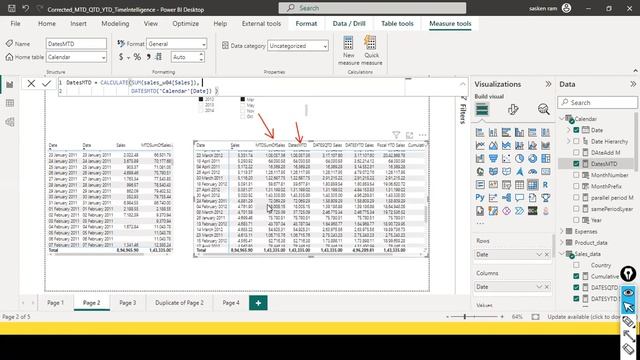Collapse the Data pane
The height and width of the screenshot is (360, 640).
point(633,84)
